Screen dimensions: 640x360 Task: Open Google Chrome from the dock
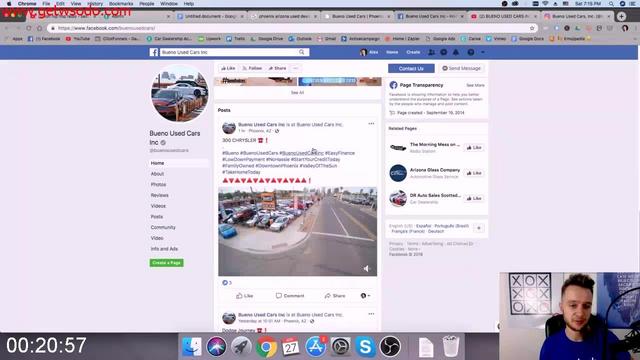(266, 346)
